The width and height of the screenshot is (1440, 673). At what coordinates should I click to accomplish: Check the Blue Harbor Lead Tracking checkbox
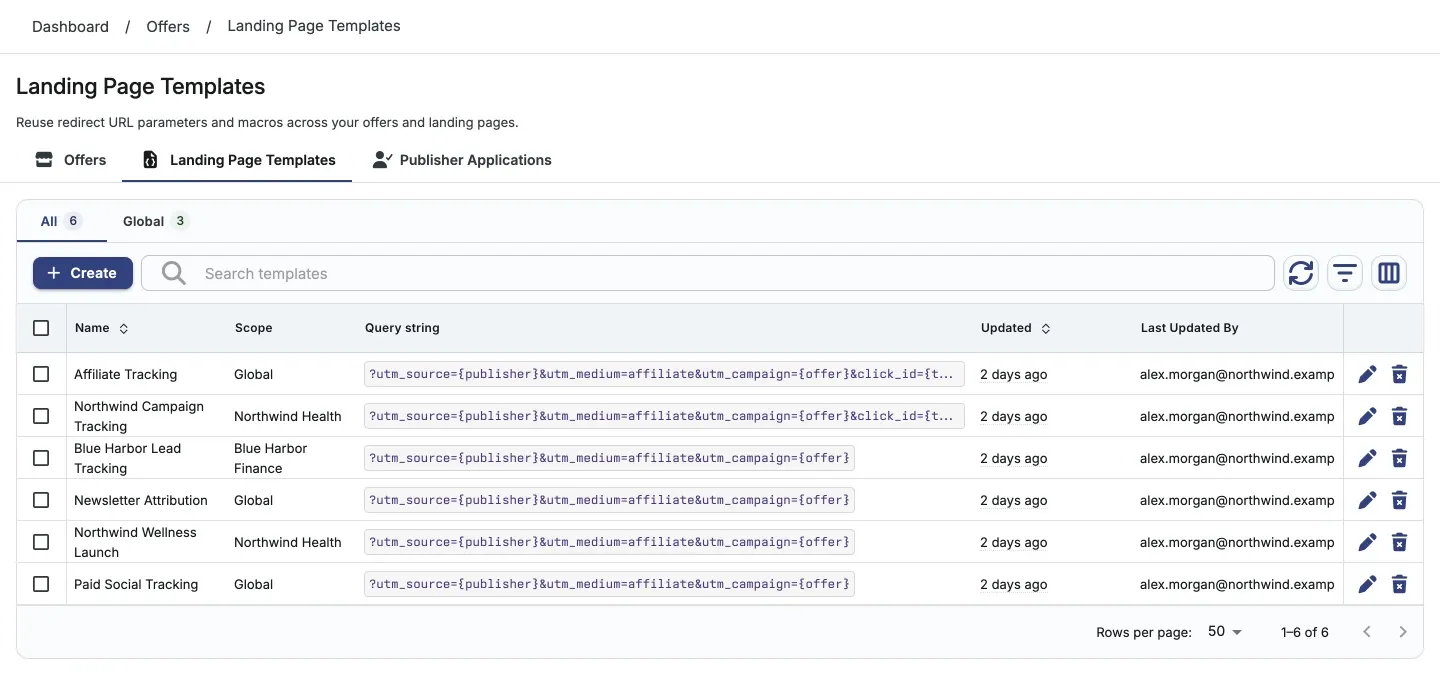pos(41,458)
